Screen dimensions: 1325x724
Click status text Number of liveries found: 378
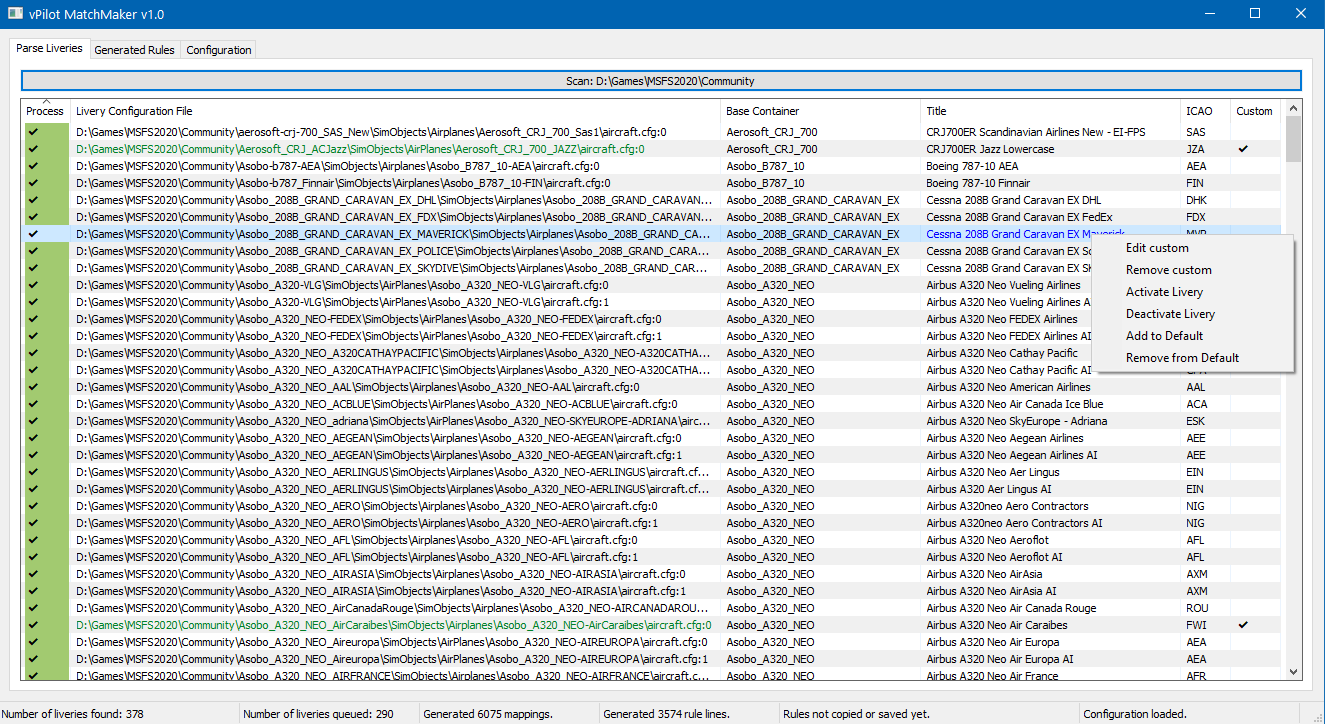point(72,714)
